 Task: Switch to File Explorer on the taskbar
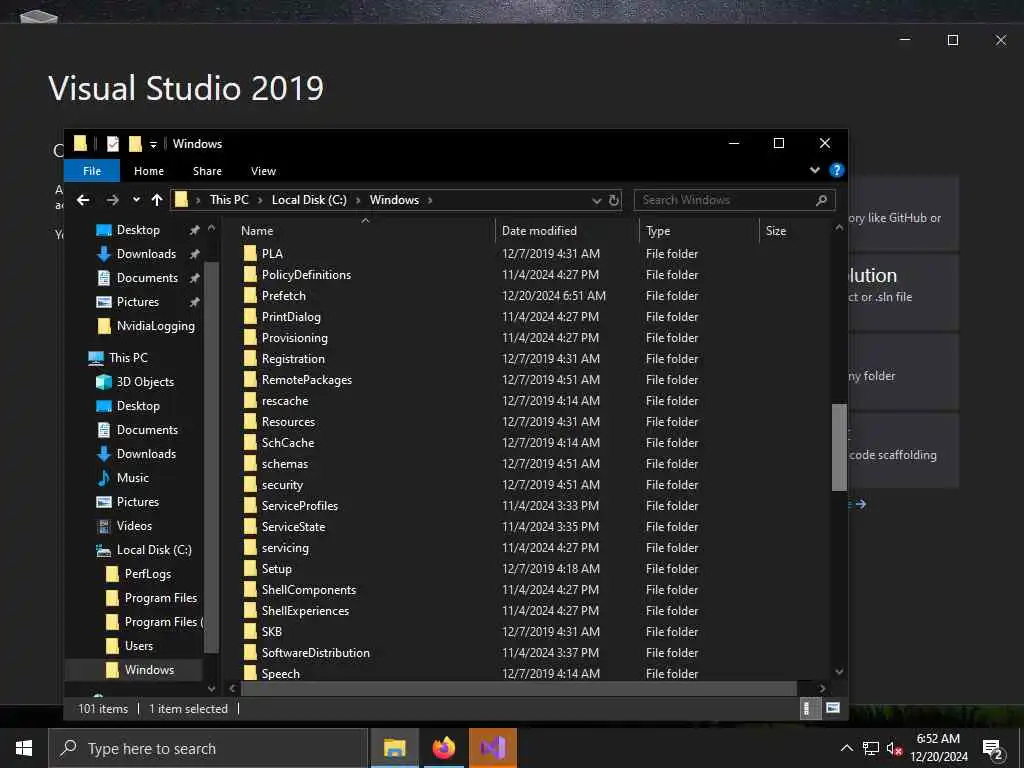pyautogui.click(x=394, y=748)
